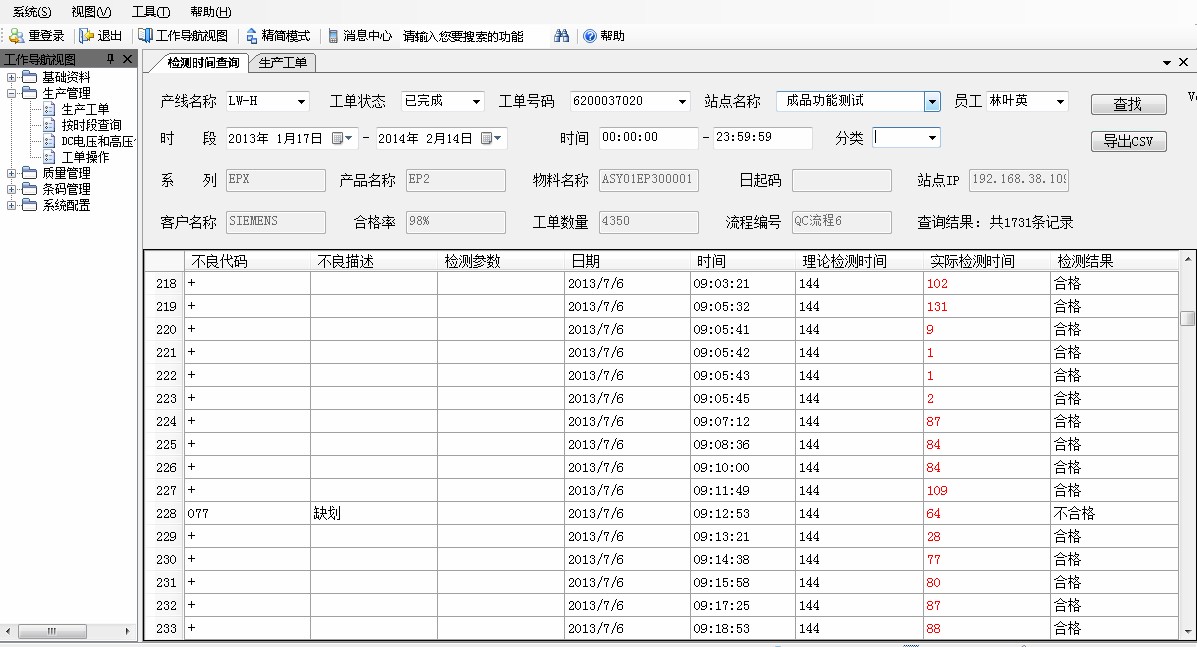Viewport: 1197px width, 647px height.
Task: Click the binoculars search icon
Action: tap(562, 36)
